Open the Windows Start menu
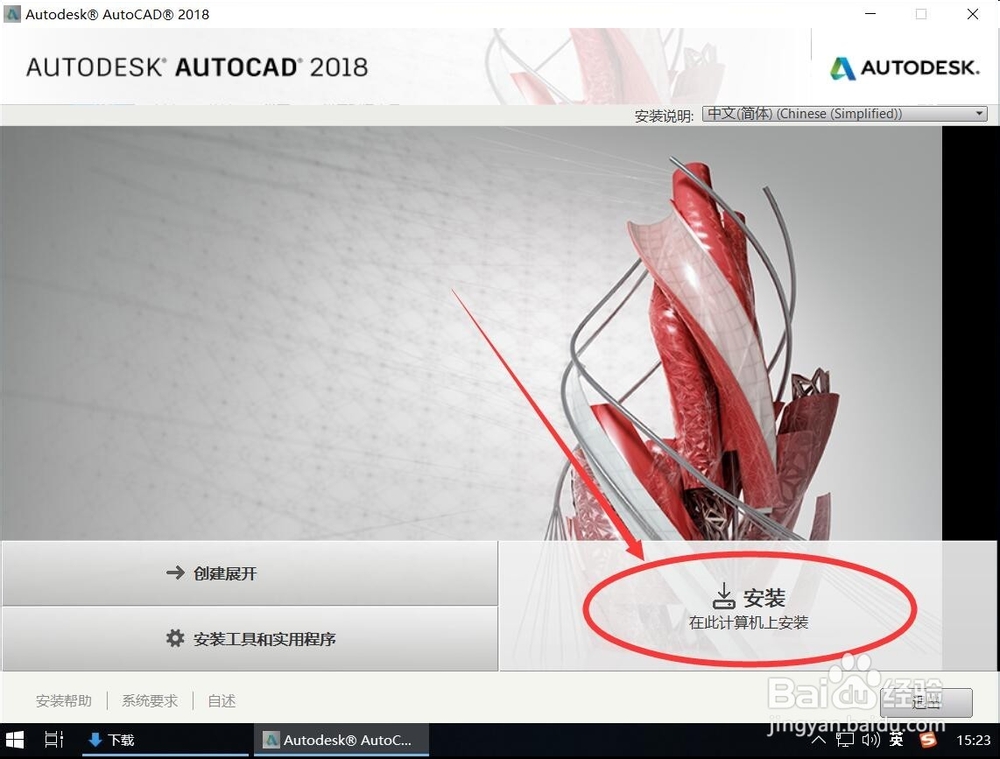Screen dimensions: 1000x759 14,739
